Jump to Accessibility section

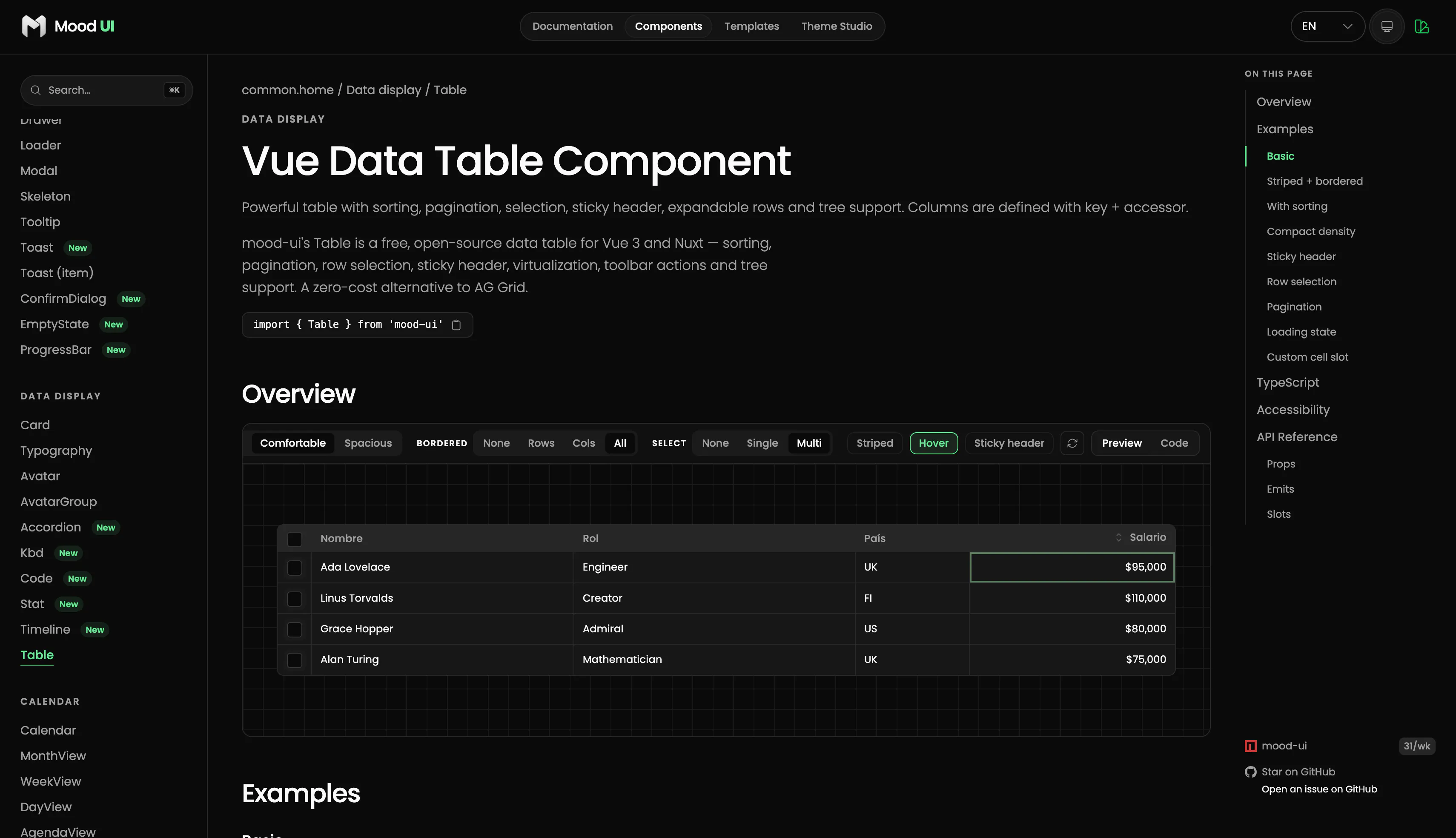pos(1293,410)
